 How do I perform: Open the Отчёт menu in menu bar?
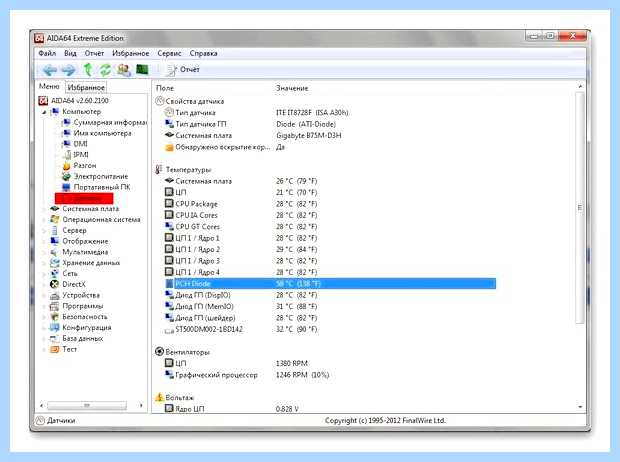point(94,53)
